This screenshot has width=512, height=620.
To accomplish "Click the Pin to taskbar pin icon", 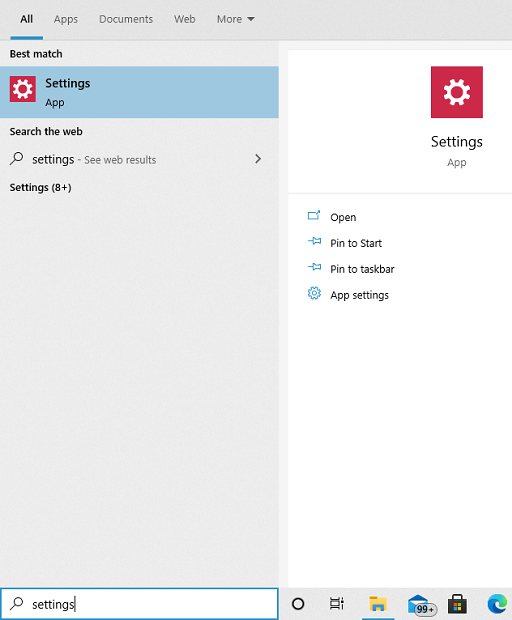I will [314, 268].
